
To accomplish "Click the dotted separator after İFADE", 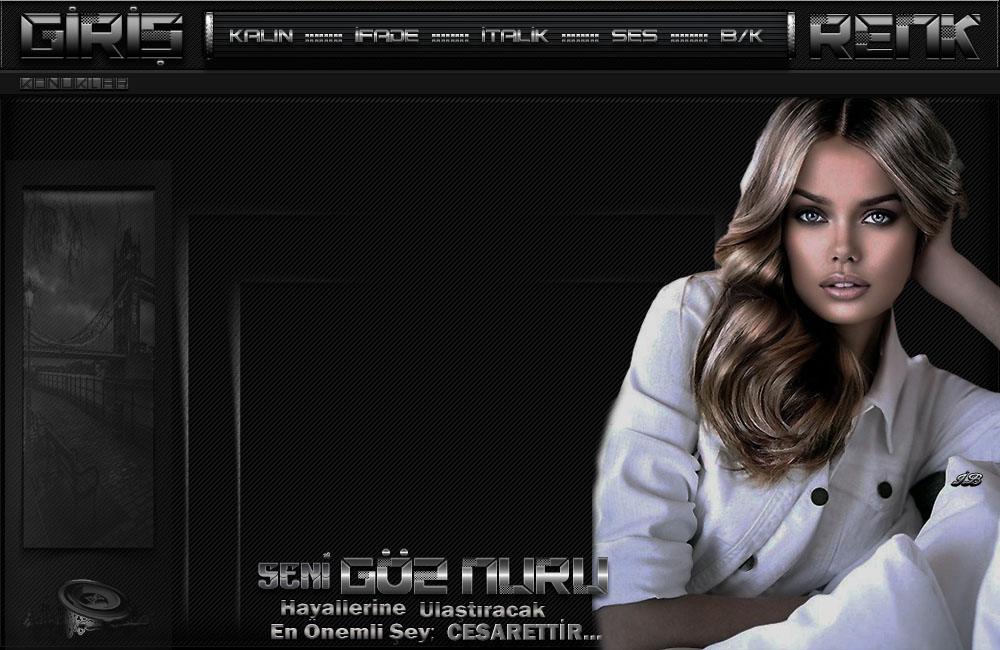I will point(450,37).
